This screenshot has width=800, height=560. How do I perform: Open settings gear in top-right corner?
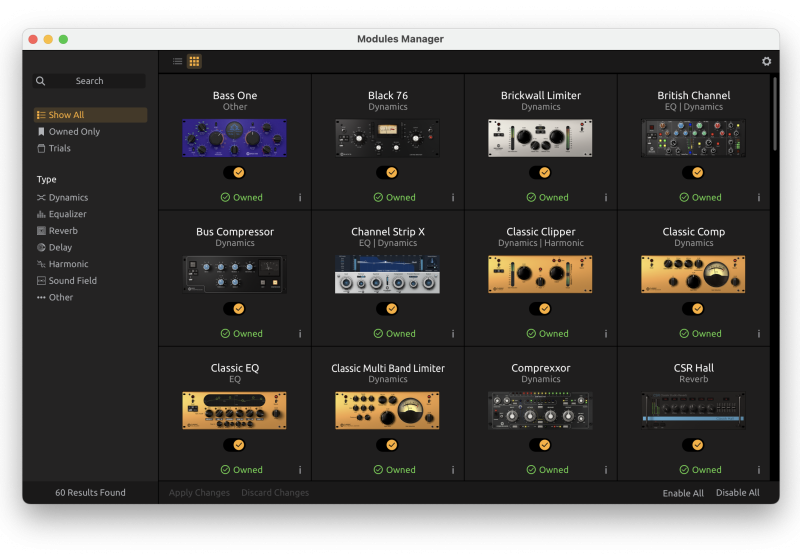point(766,61)
